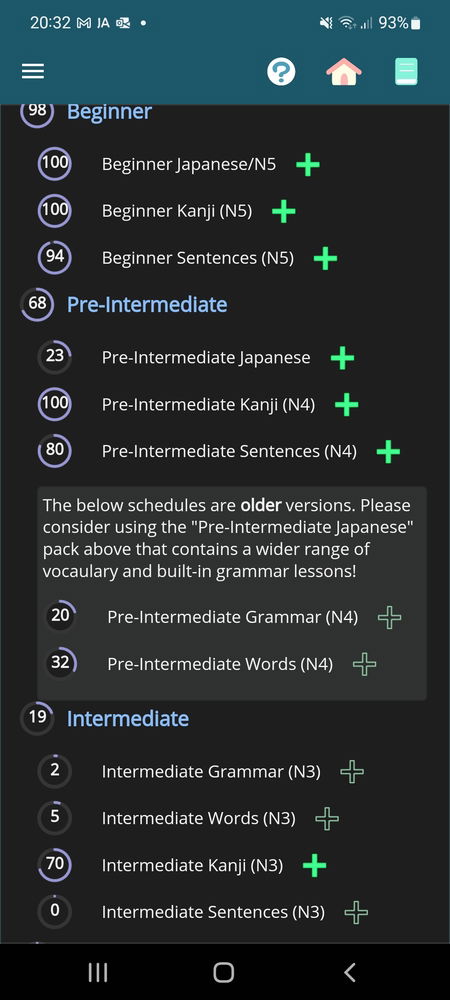Tap the plus next to Beginner Japanese/N5
This screenshot has height=1000, width=450.
(308, 165)
